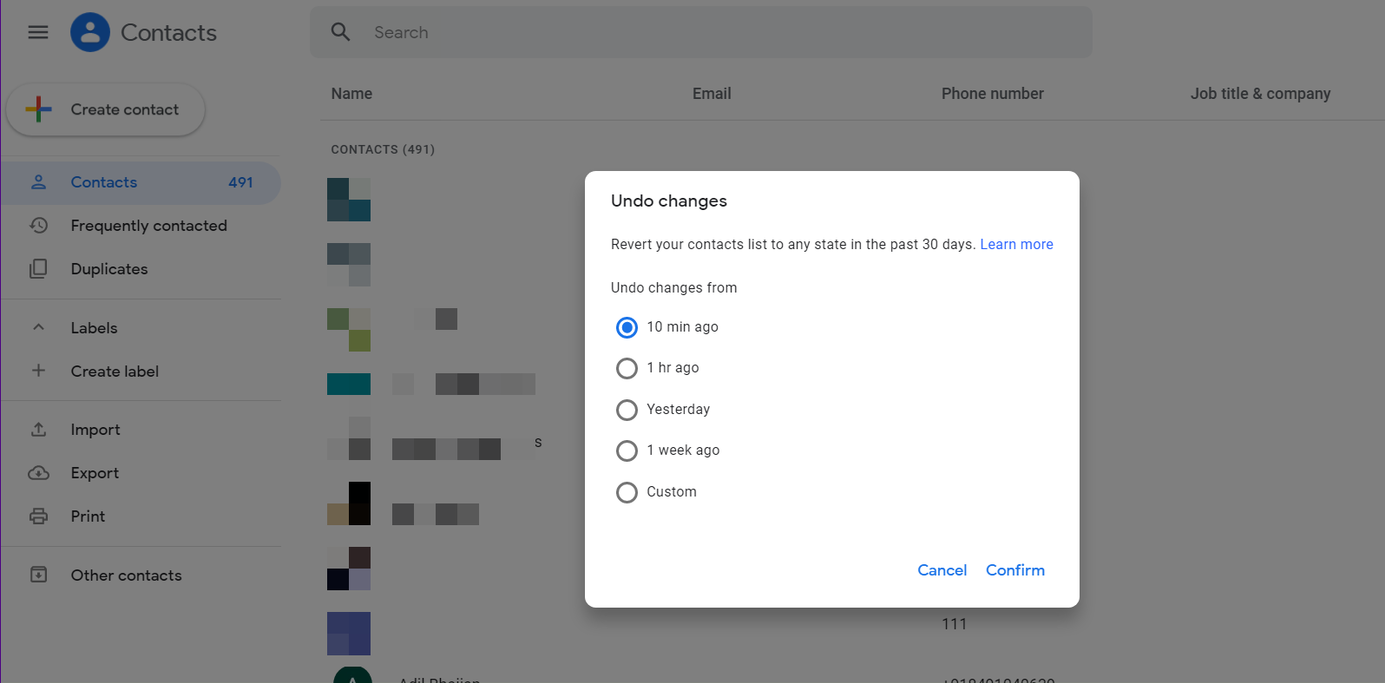The width and height of the screenshot is (1385, 683).
Task: Select the '1 hr ago' radio button
Action: (x=627, y=368)
